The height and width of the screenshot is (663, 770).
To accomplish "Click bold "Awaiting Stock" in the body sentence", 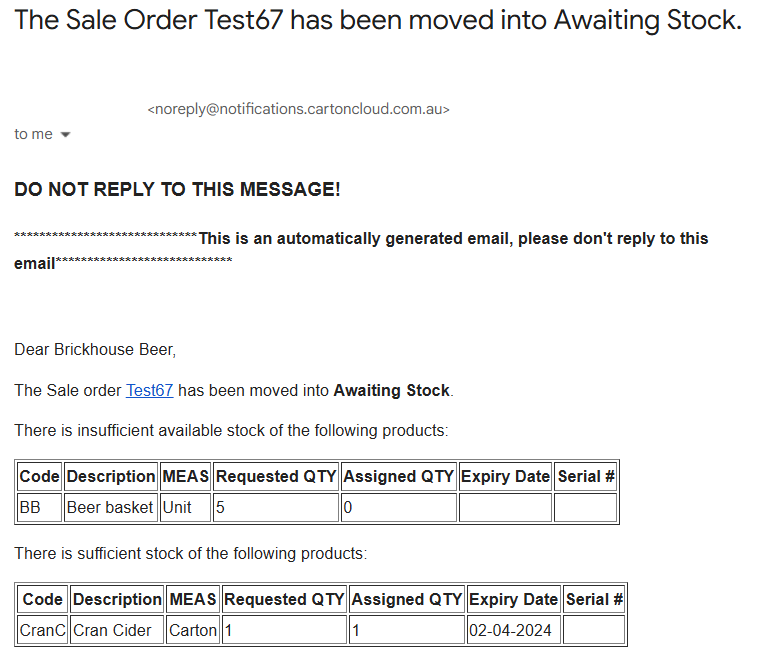I will pos(391,390).
